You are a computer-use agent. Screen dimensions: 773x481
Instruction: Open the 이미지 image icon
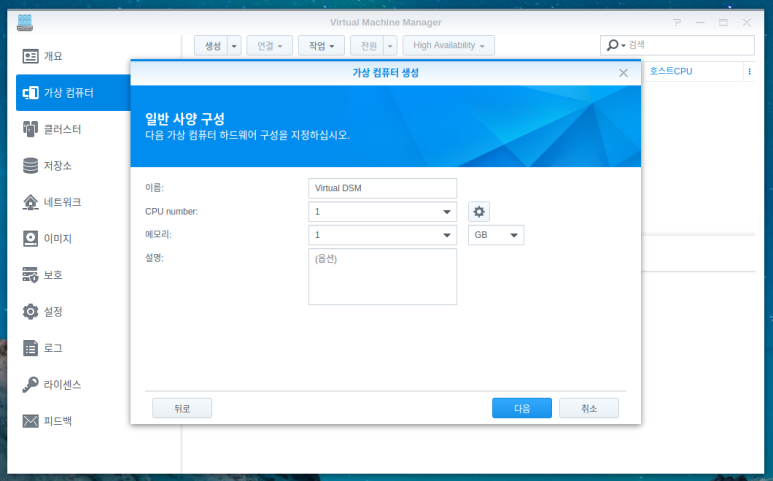[30, 239]
